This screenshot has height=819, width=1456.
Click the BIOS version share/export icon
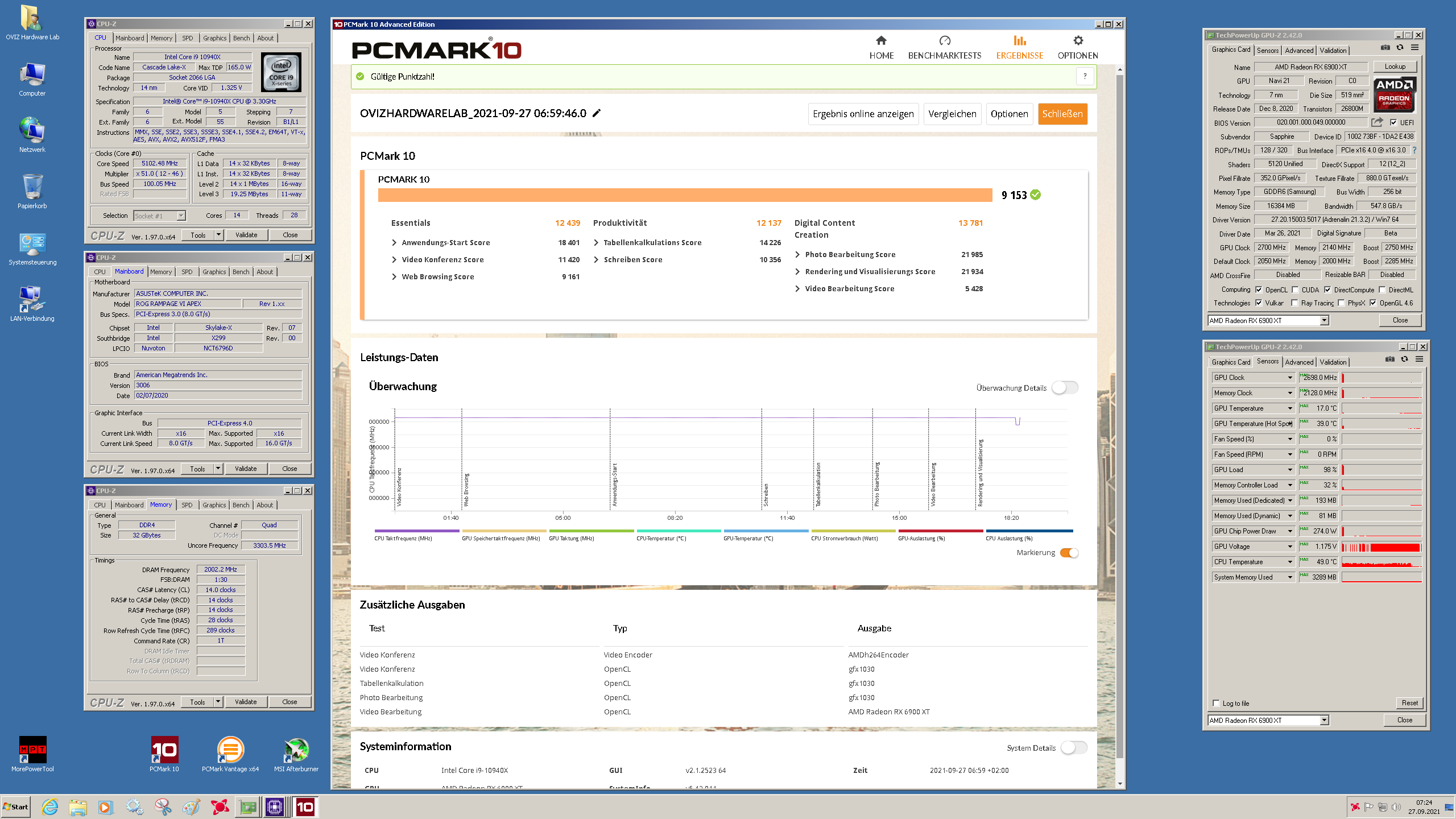click(x=1377, y=122)
